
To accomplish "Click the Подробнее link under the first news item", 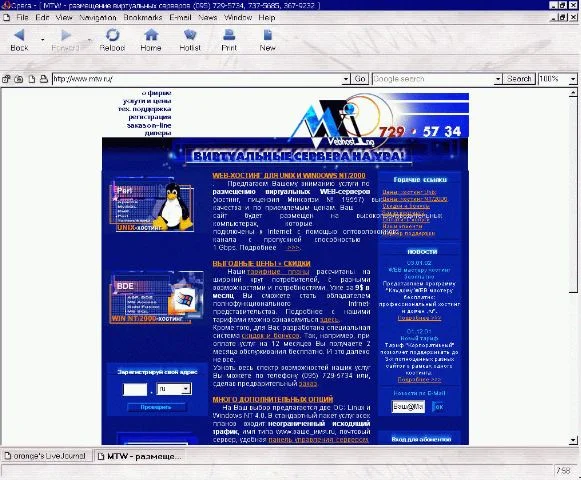I will pos(419,318).
